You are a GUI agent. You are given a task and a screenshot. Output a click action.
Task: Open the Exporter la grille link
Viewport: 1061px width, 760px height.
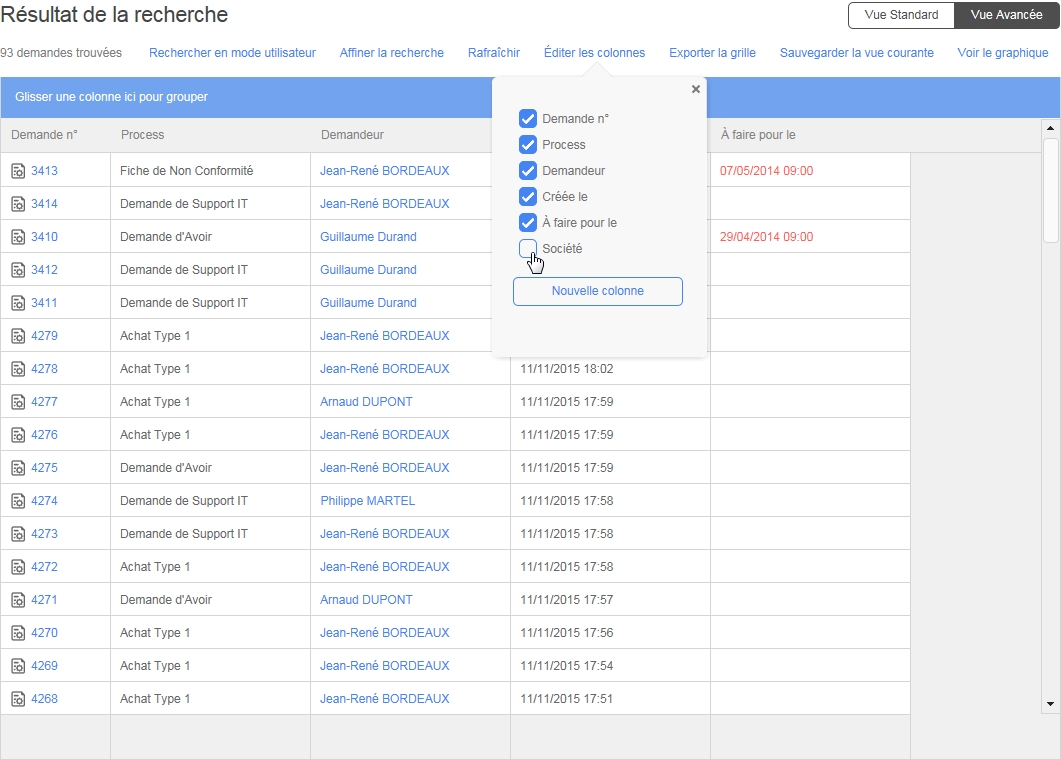pyautogui.click(x=712, y=53)
